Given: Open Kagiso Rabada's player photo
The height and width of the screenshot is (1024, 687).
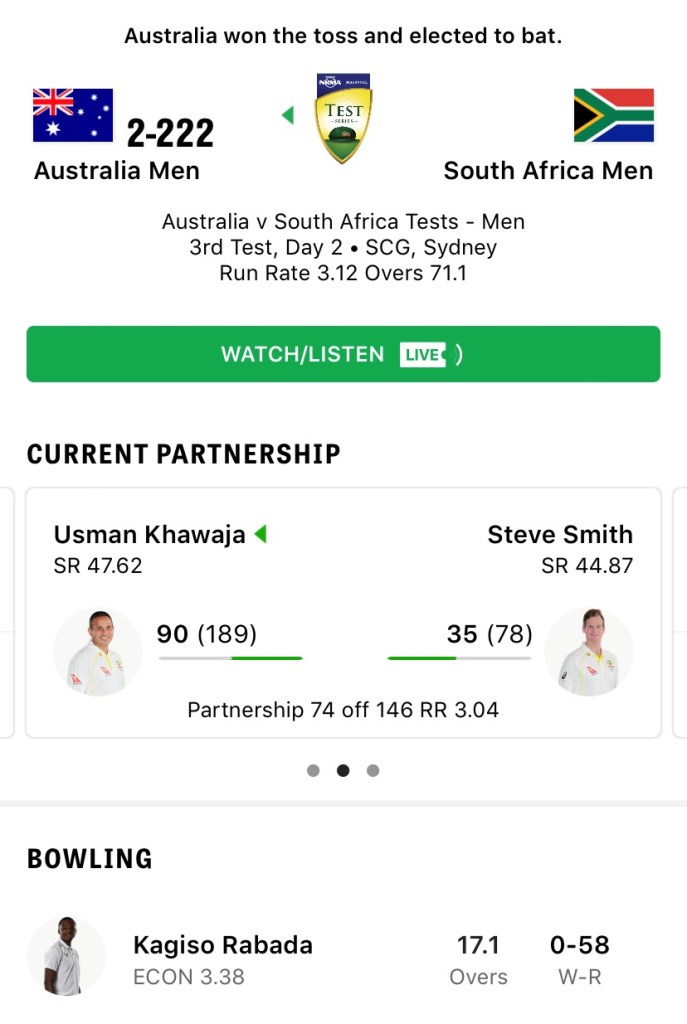Looking at the screenshot, I should (x=66, y=957).
